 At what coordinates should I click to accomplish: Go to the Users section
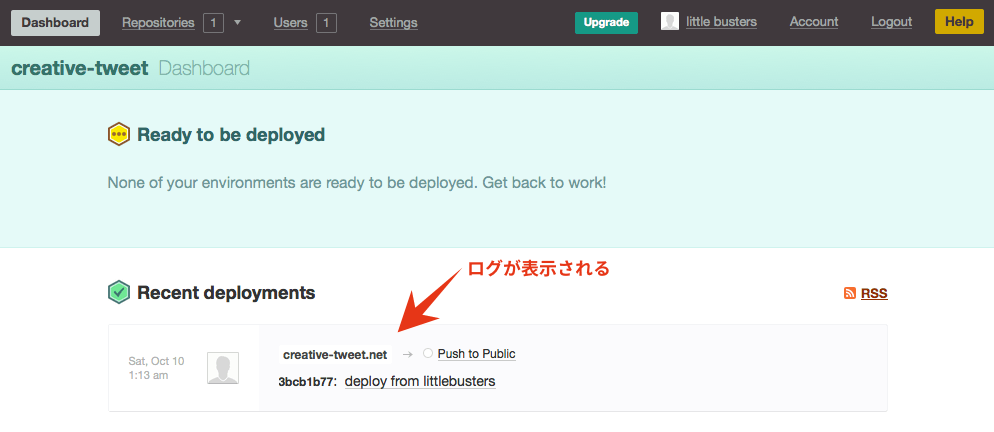pyautogui.click(x=290, y=22)
